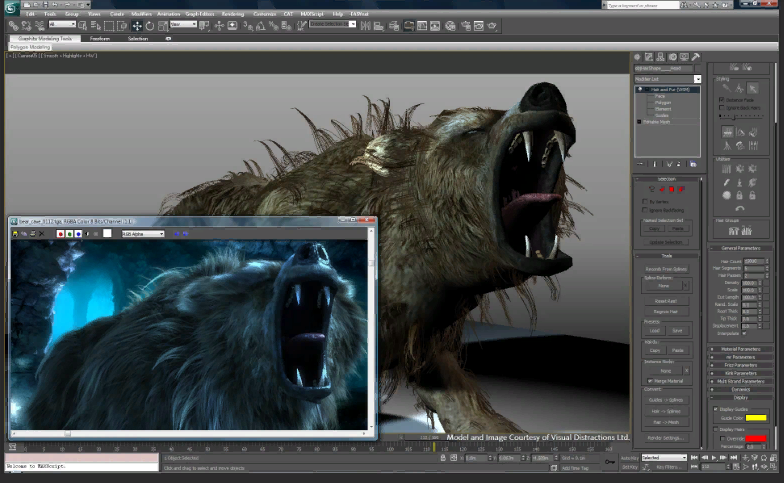Open the Rendering menu
The image size is (784, 483).
tap(232, 14)
